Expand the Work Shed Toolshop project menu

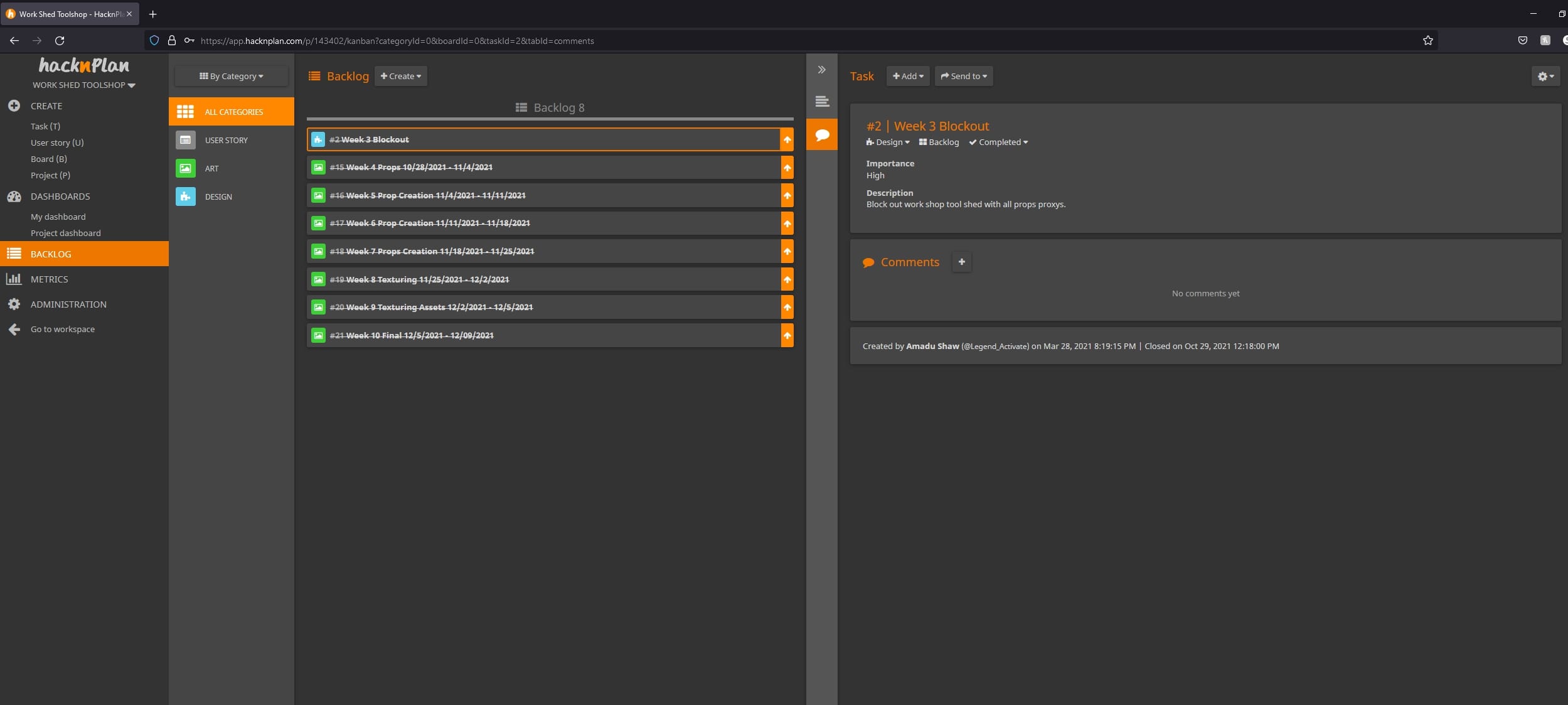pyautogui.click(x=83, y=85)
